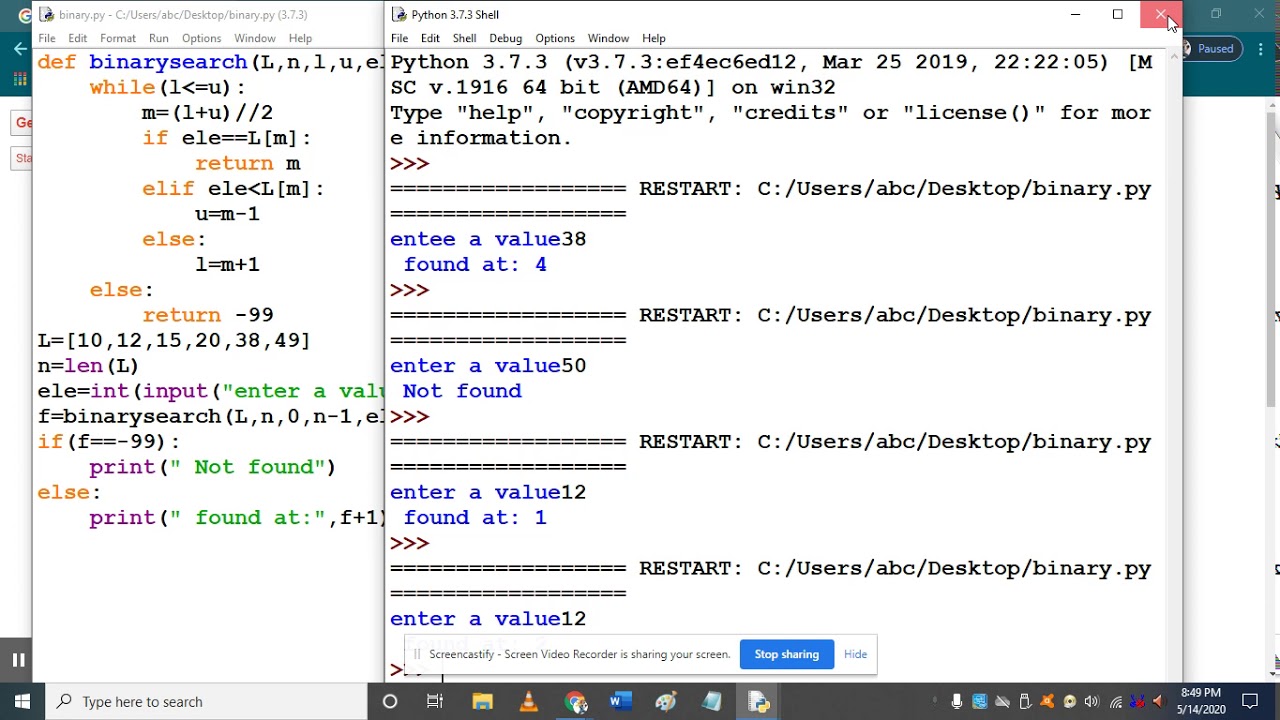This screenshot has height=720, width=1280.
Task: Open Options menu in binary.py editor
Action: (201, 38)
